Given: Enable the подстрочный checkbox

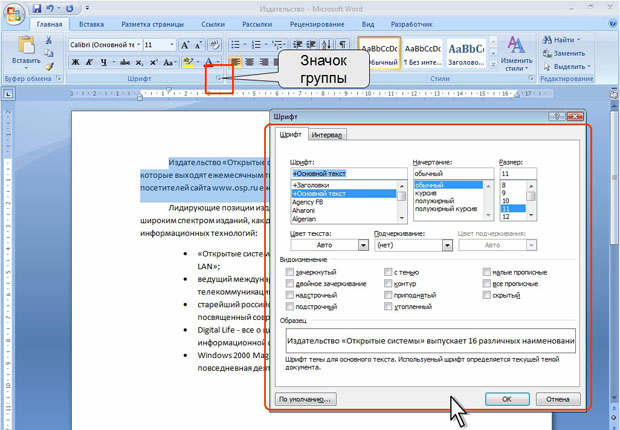Looking at the screenshot, I should click(x=290, y=306).
